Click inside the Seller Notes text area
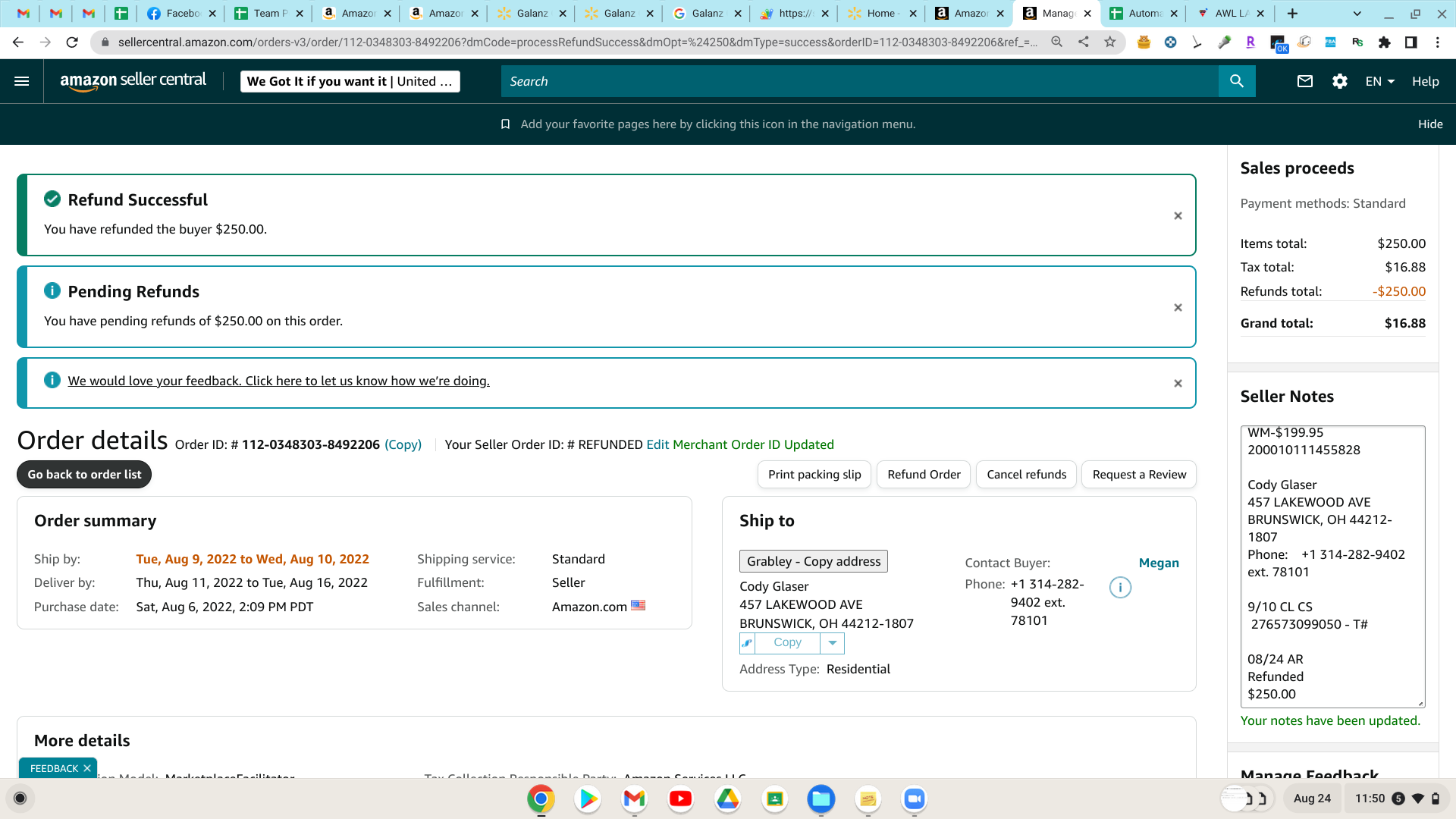 (1332, 566)
